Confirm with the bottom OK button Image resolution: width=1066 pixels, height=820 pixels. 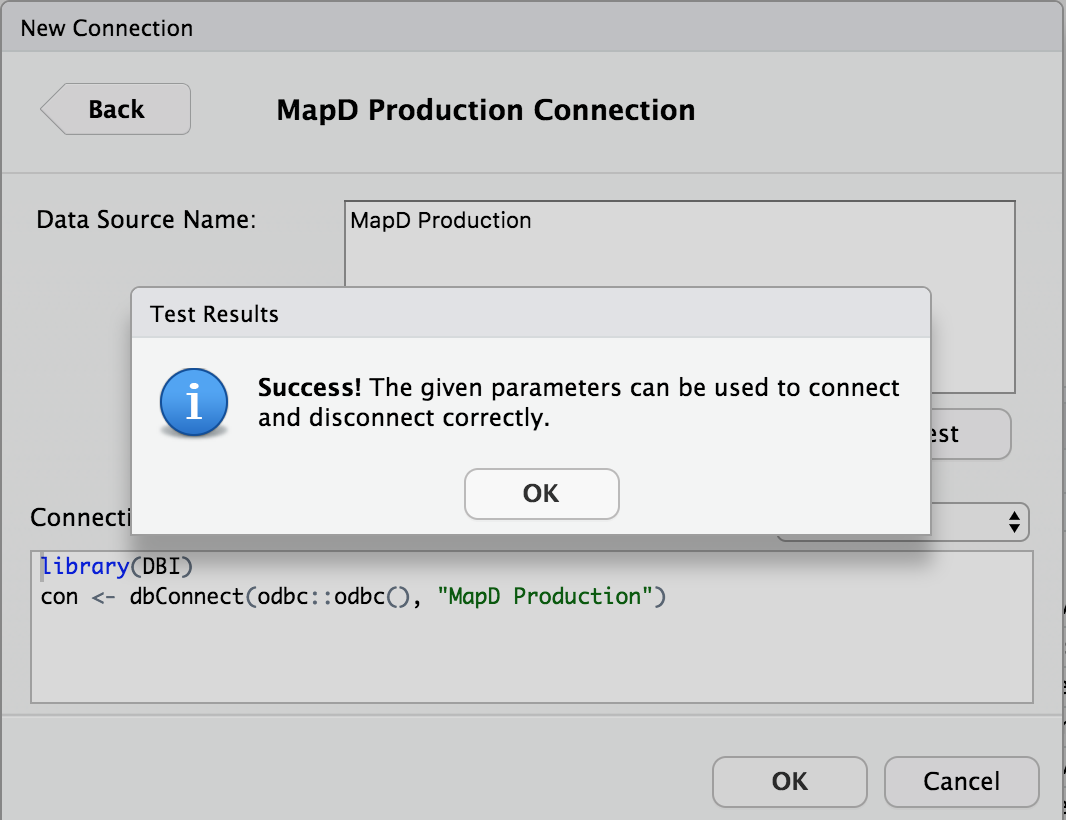coord(789,781)
